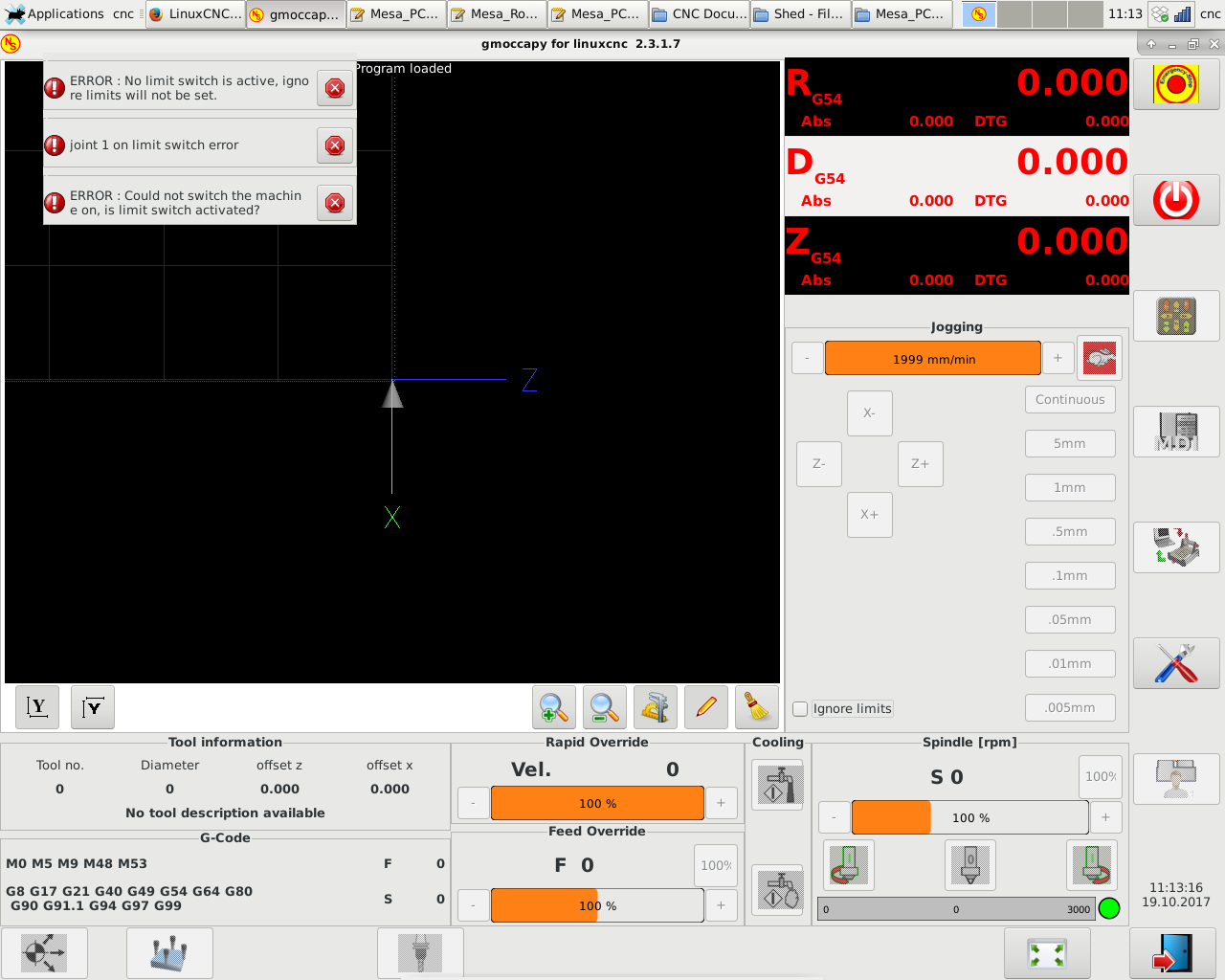Switch to Mesa_Ro... taskbar window

coord(497,13)
